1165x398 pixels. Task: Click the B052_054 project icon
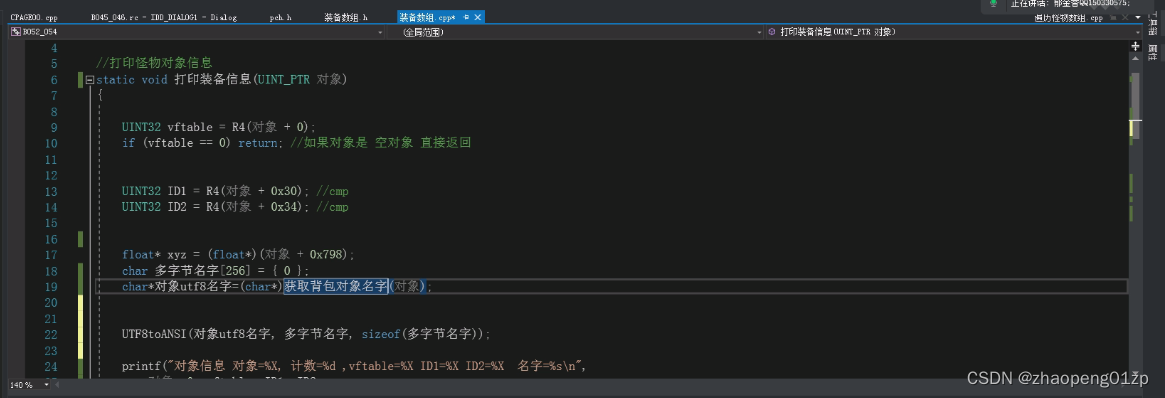coord(16,32)
